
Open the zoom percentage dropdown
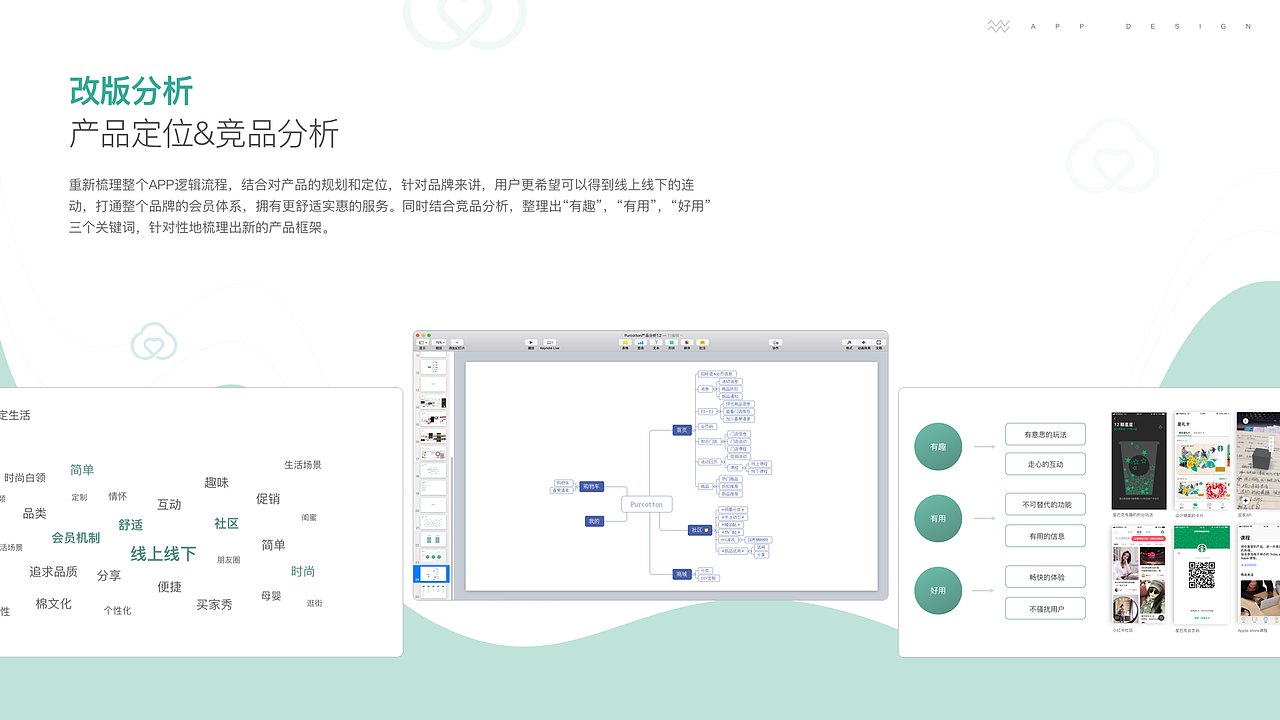(x=440, y=343)
